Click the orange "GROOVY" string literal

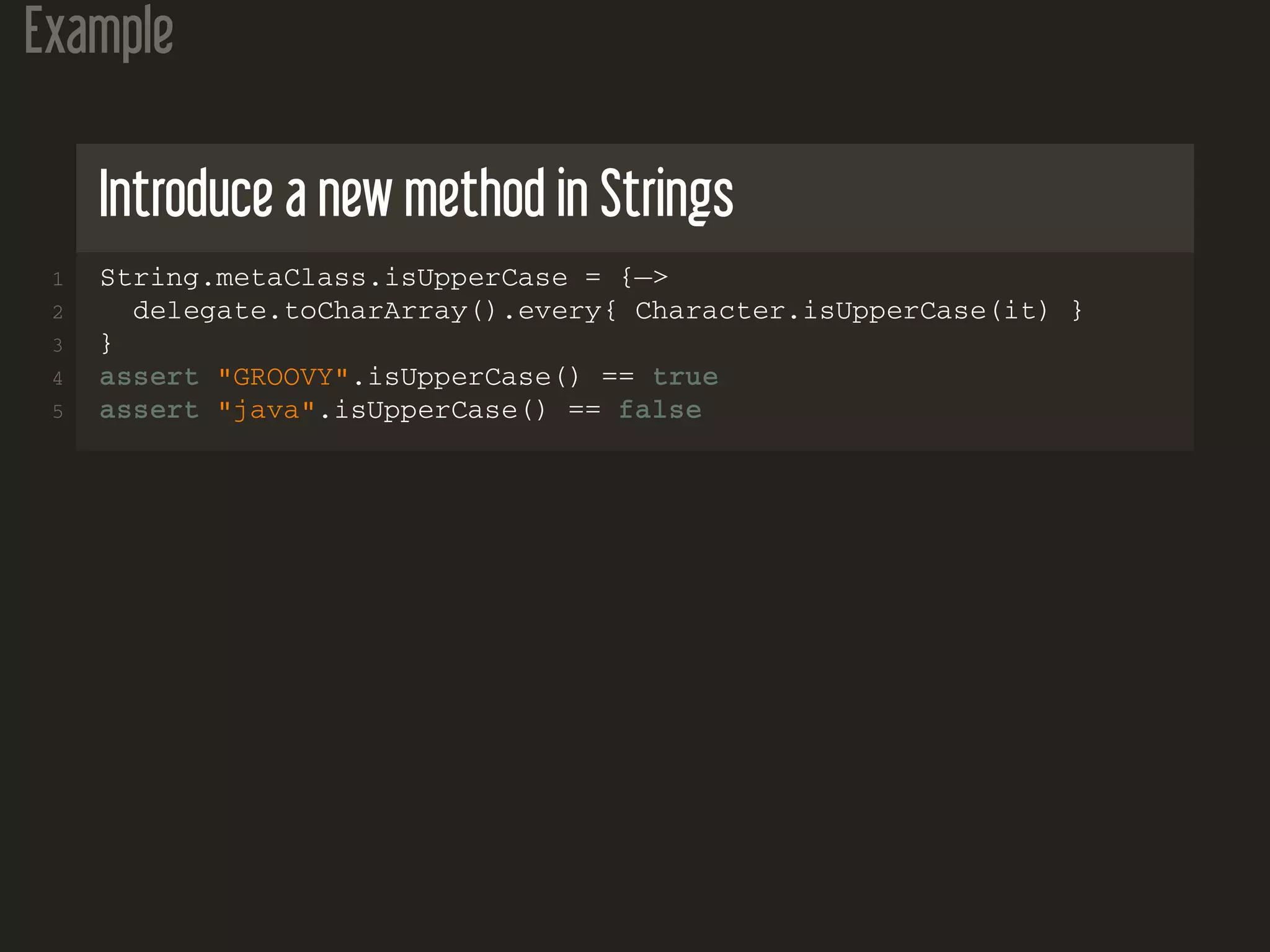(283, 377)
